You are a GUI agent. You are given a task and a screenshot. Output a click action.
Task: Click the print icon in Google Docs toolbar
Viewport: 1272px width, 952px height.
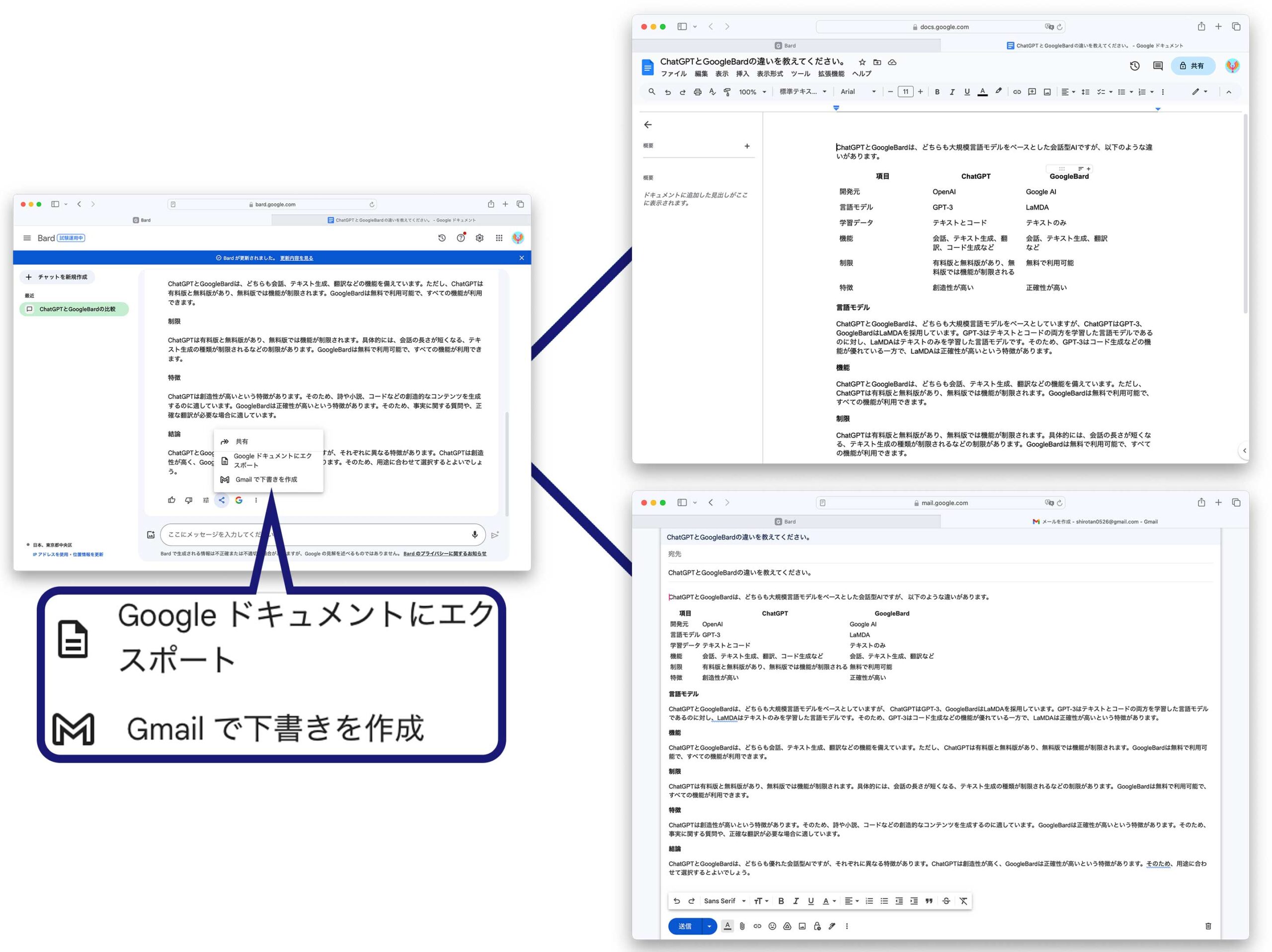[698, 92]
